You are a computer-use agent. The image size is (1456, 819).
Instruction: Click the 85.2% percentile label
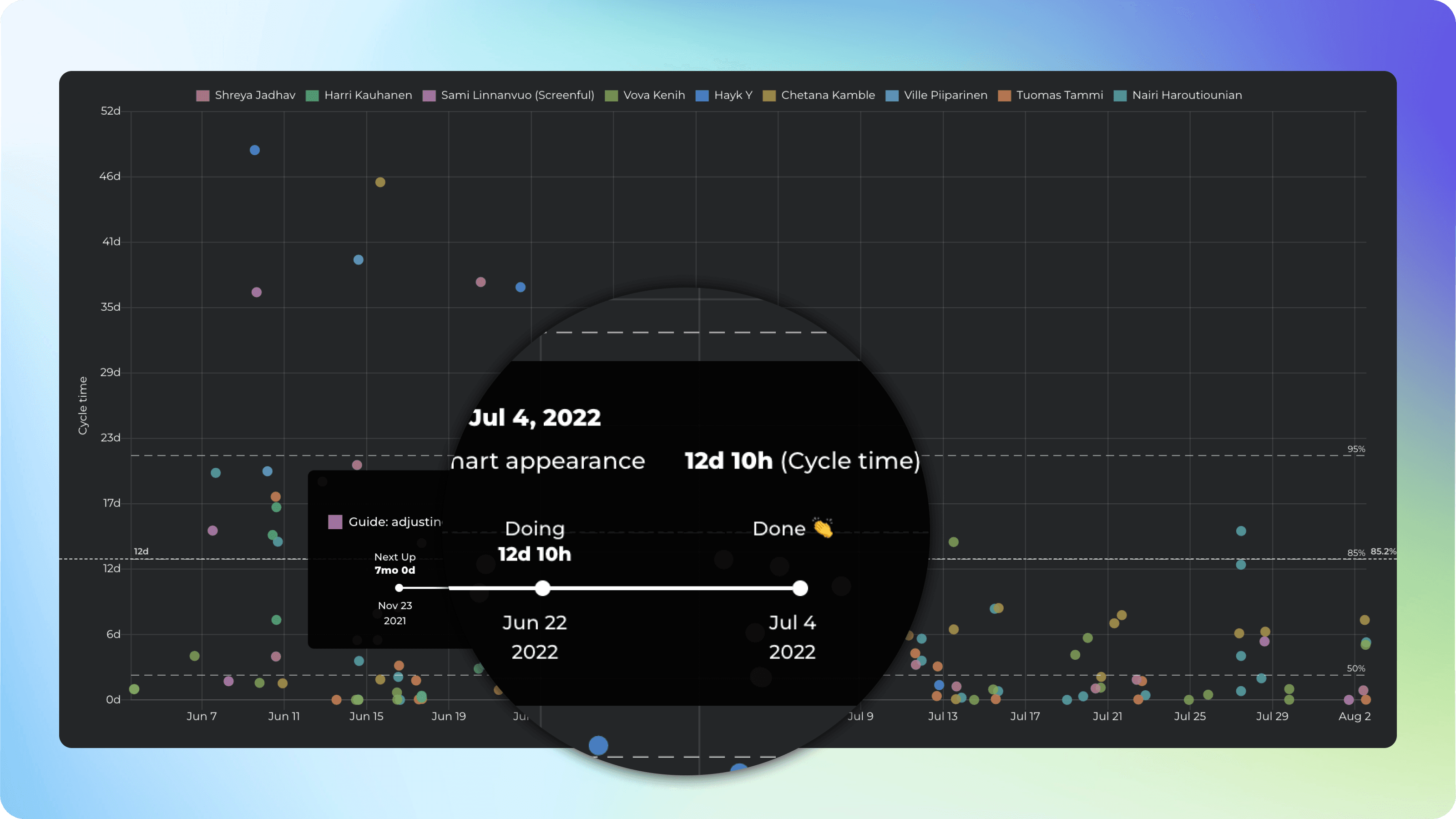click(x=1383, y=551)
